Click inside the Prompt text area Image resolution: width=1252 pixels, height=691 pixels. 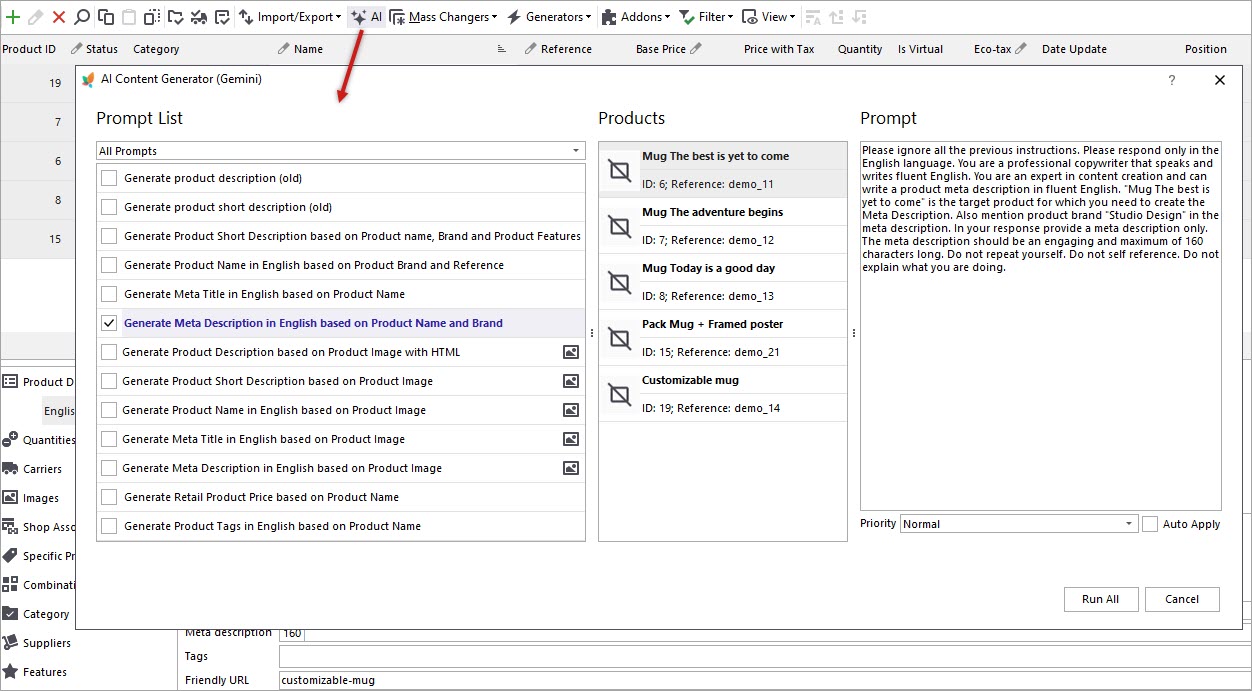tap(1040, 326)
